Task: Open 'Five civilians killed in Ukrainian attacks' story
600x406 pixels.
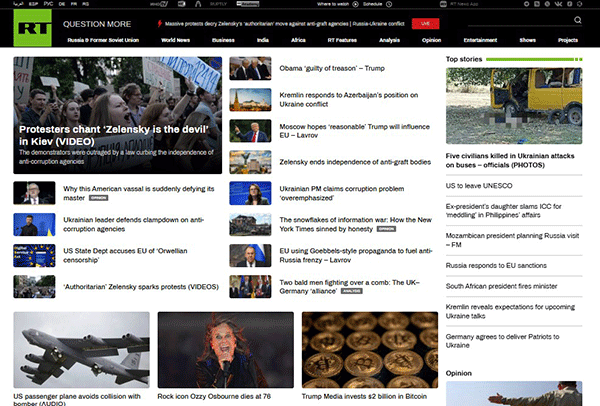Action: (510, 160)
